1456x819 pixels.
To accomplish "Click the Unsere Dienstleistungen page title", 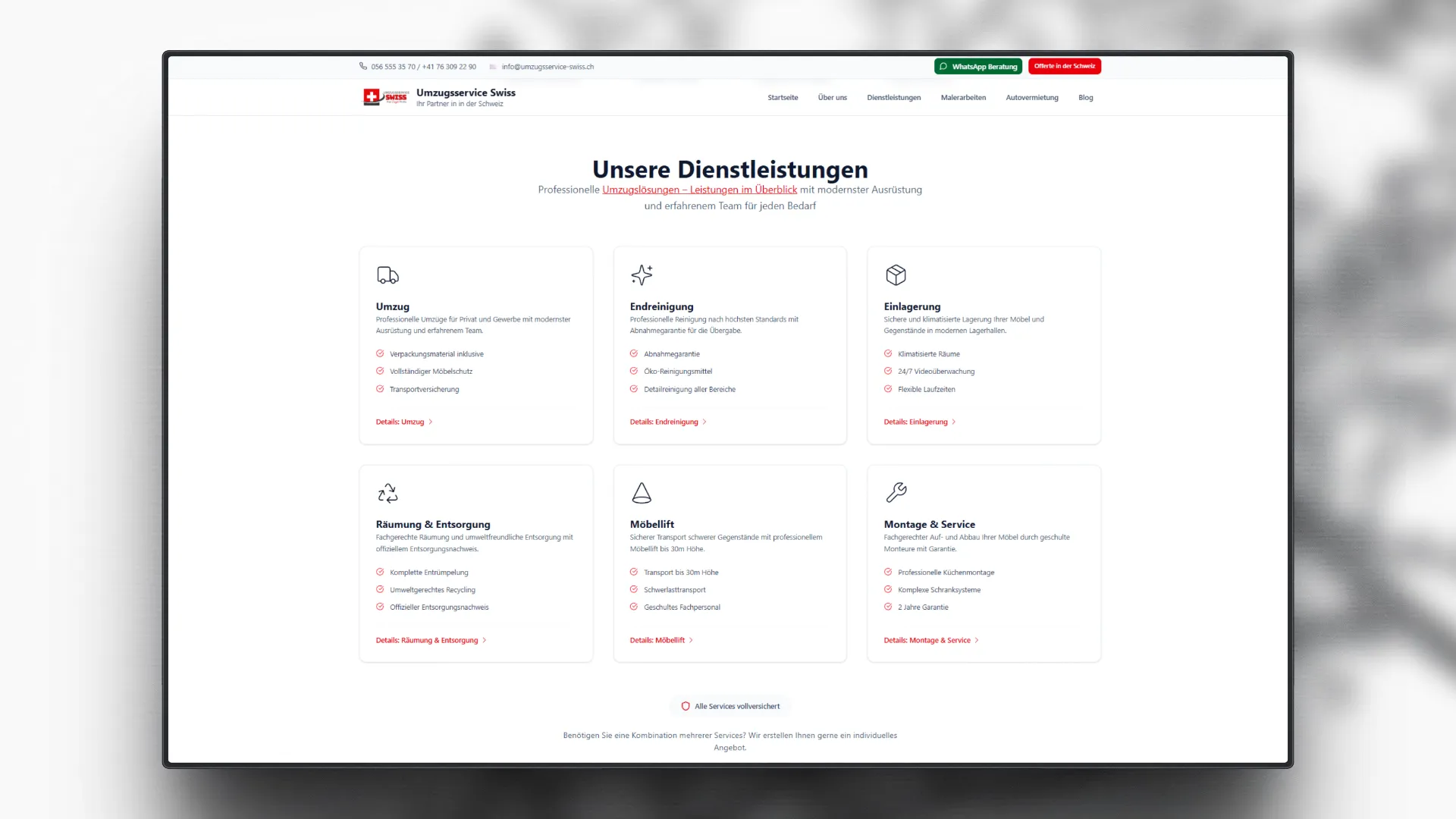I will click(730, 169).
